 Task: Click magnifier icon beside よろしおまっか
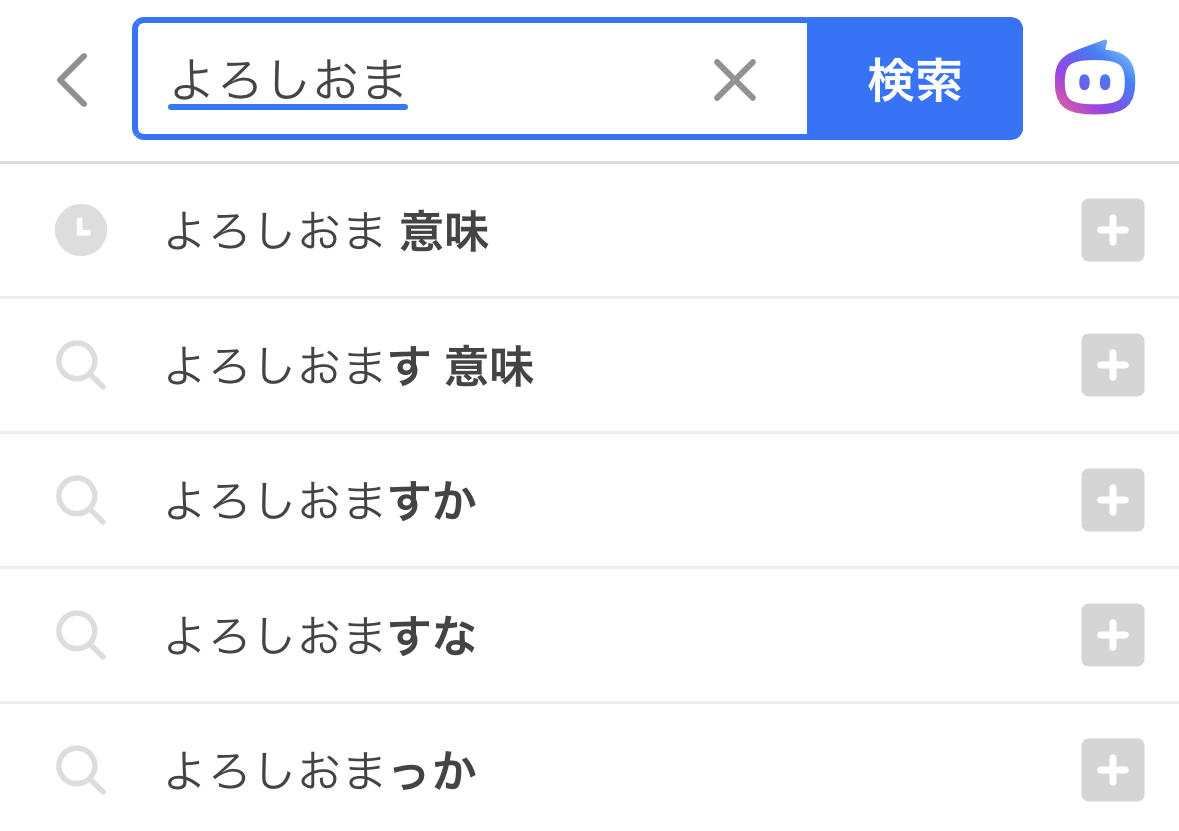[81, 770]
